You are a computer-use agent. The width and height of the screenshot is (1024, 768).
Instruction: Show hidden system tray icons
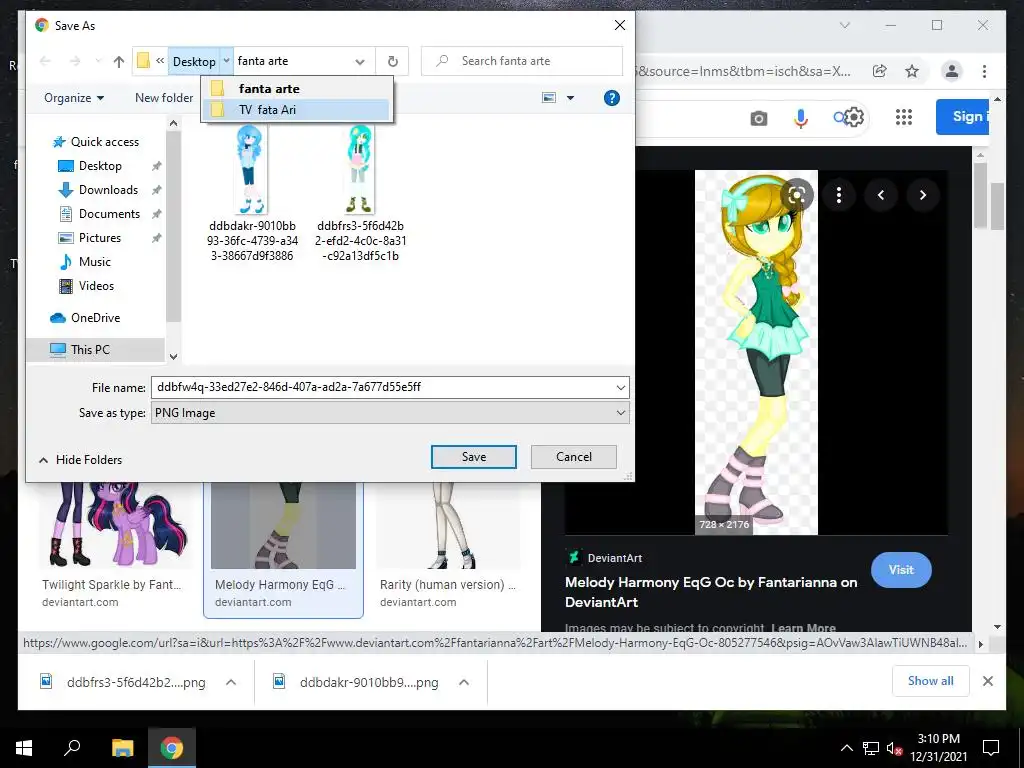[846, 748]
